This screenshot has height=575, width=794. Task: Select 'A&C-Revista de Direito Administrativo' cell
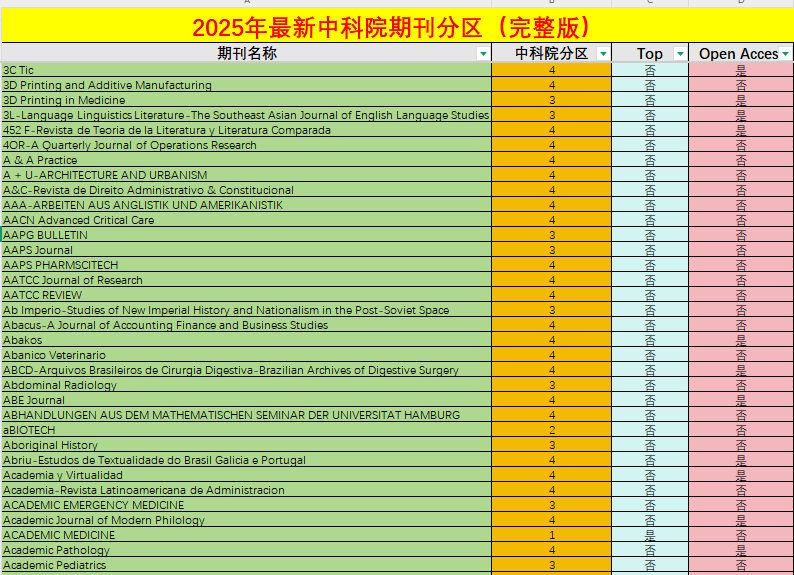(247, 190)
